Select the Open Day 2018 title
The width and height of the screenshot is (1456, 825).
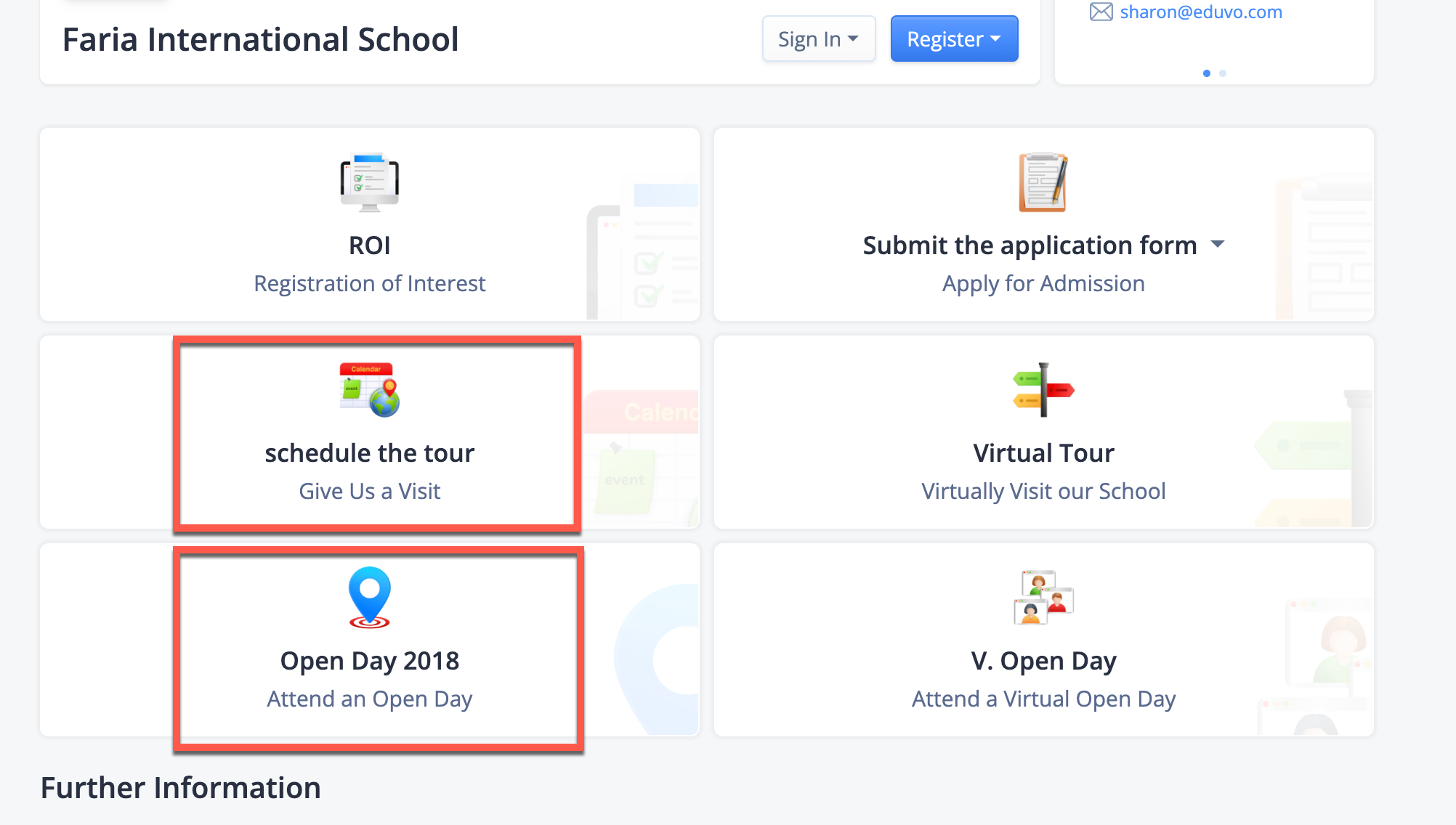370,661
